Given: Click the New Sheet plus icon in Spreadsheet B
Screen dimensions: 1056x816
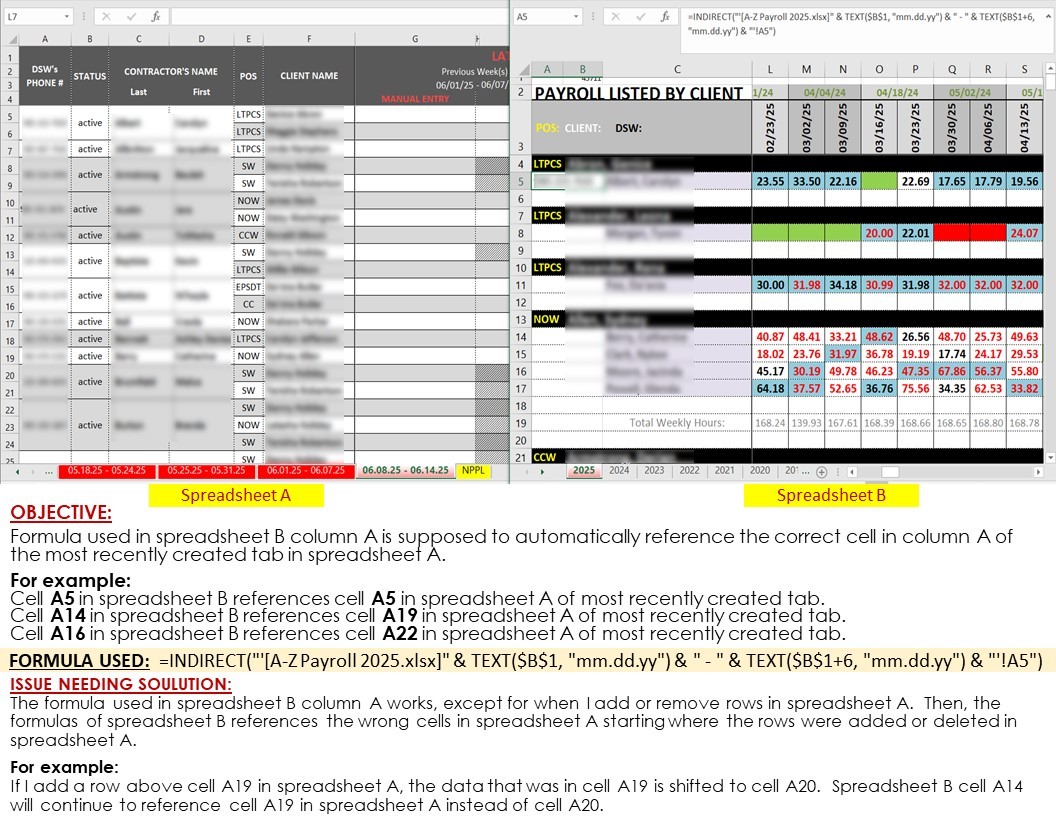Looking at the screenshot, I should point(819,470).
